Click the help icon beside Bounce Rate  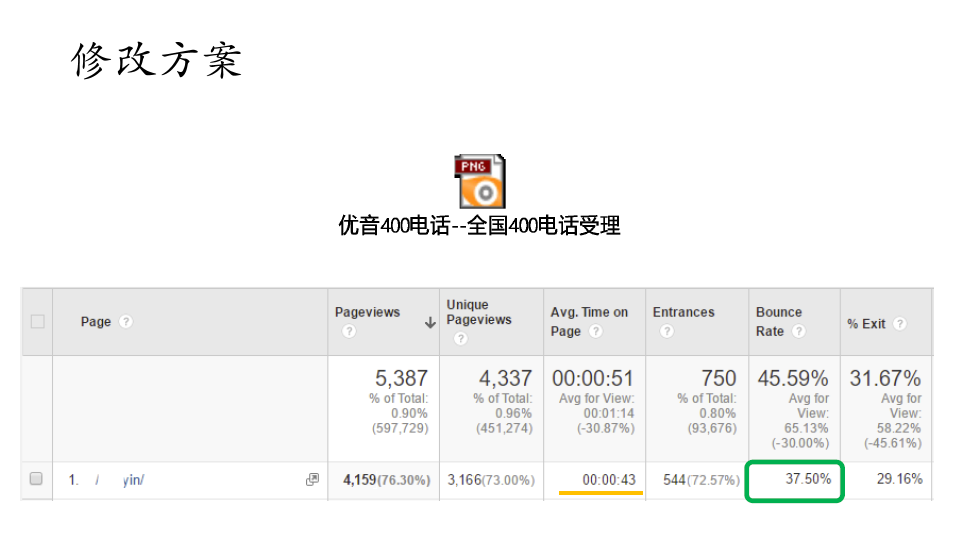point(798,331)
